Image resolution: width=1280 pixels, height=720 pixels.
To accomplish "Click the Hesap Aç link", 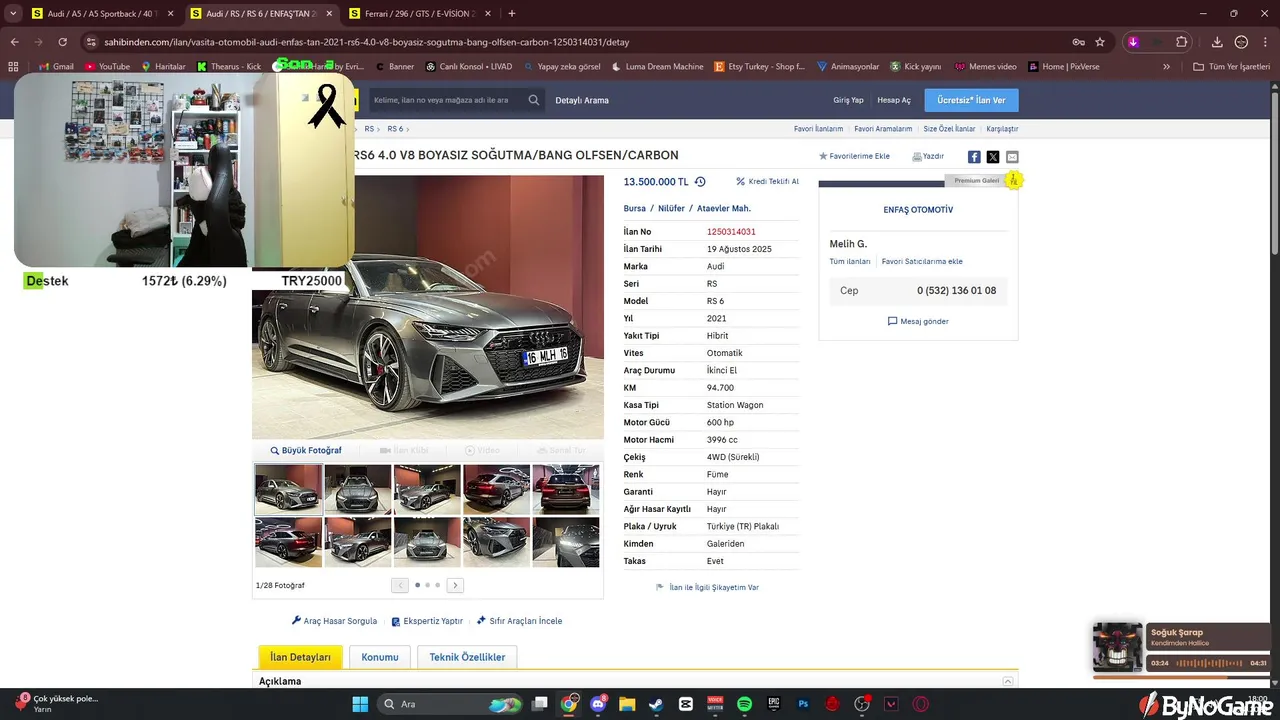I will [x=894, y=100].
